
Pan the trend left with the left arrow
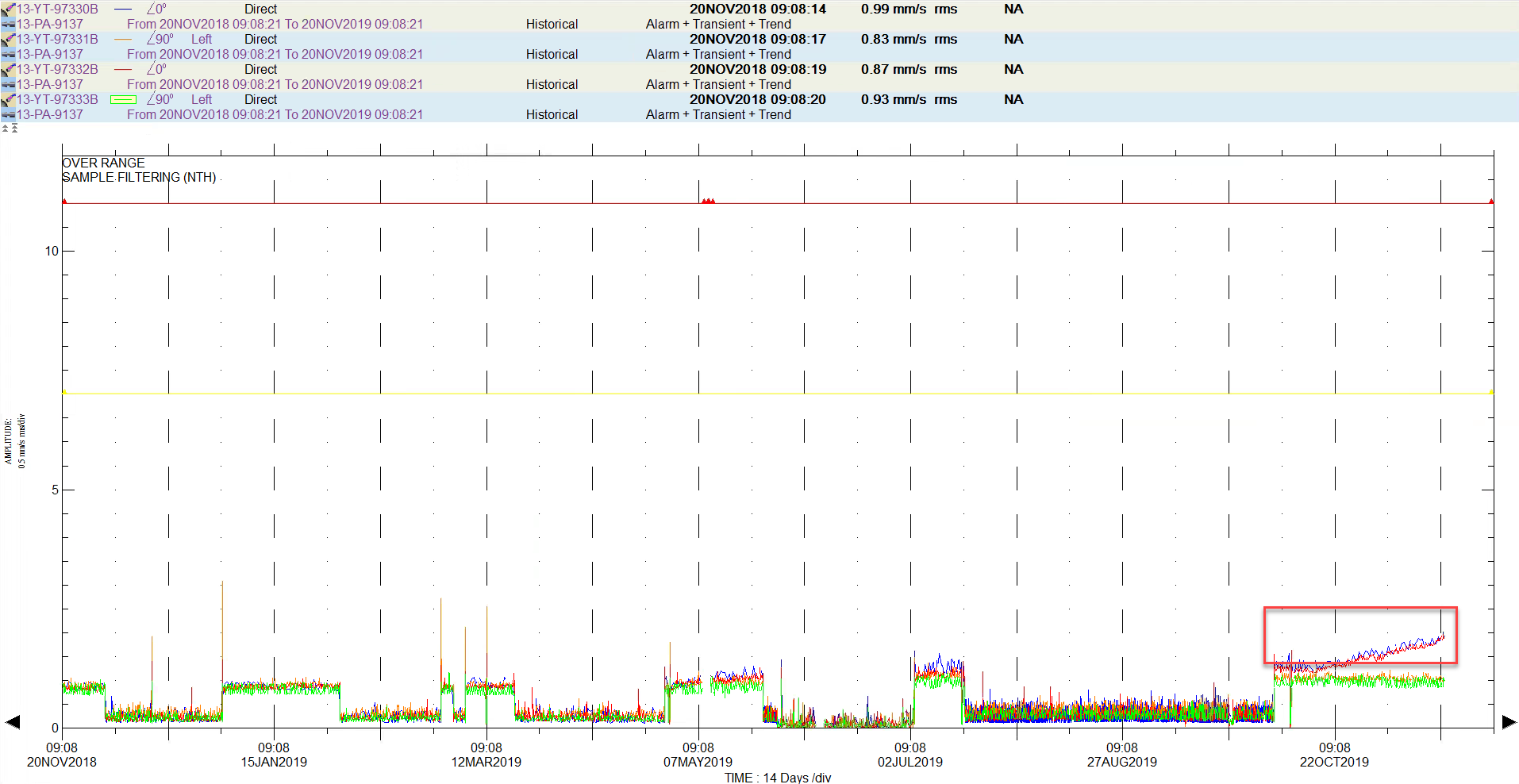pyautogui.click(x=12, y=722)
